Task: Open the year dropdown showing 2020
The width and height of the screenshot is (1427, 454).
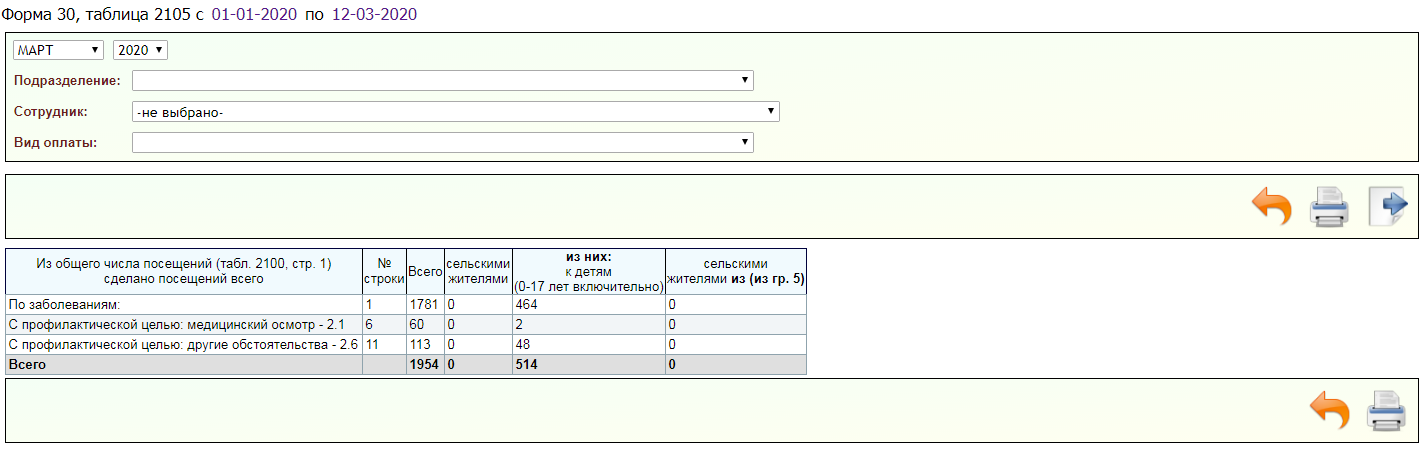Action: [140, 50]
